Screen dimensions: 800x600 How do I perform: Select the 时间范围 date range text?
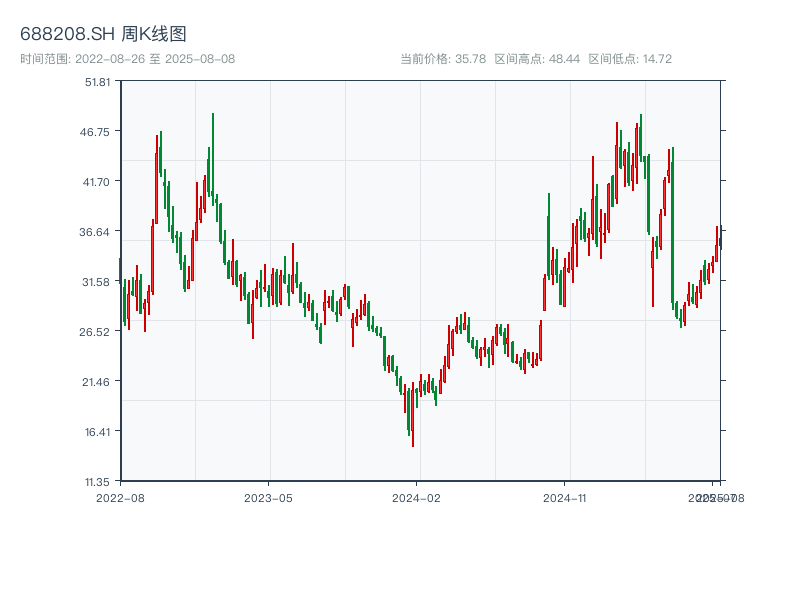click(x=127, y=59)
